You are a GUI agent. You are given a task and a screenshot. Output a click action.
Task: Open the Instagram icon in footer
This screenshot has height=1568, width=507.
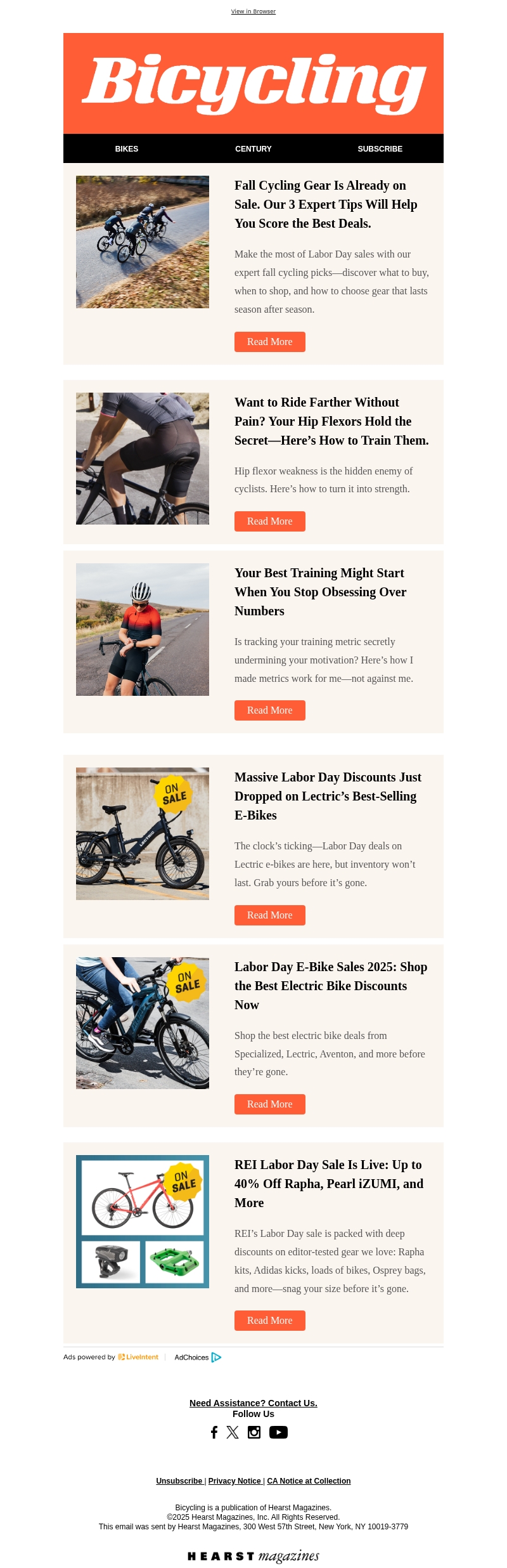(254, 1432)
